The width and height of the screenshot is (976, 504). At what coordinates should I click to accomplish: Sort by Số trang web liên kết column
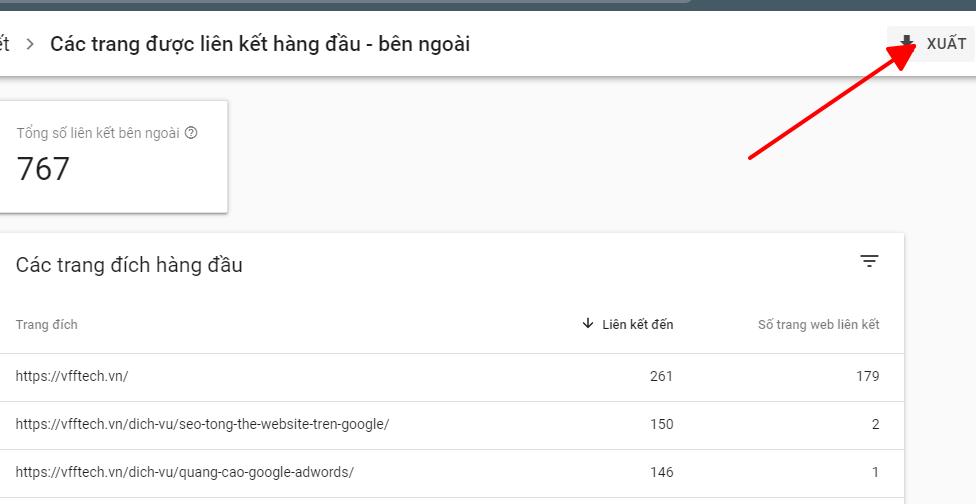pyautogui.click(x=819, y=324)
